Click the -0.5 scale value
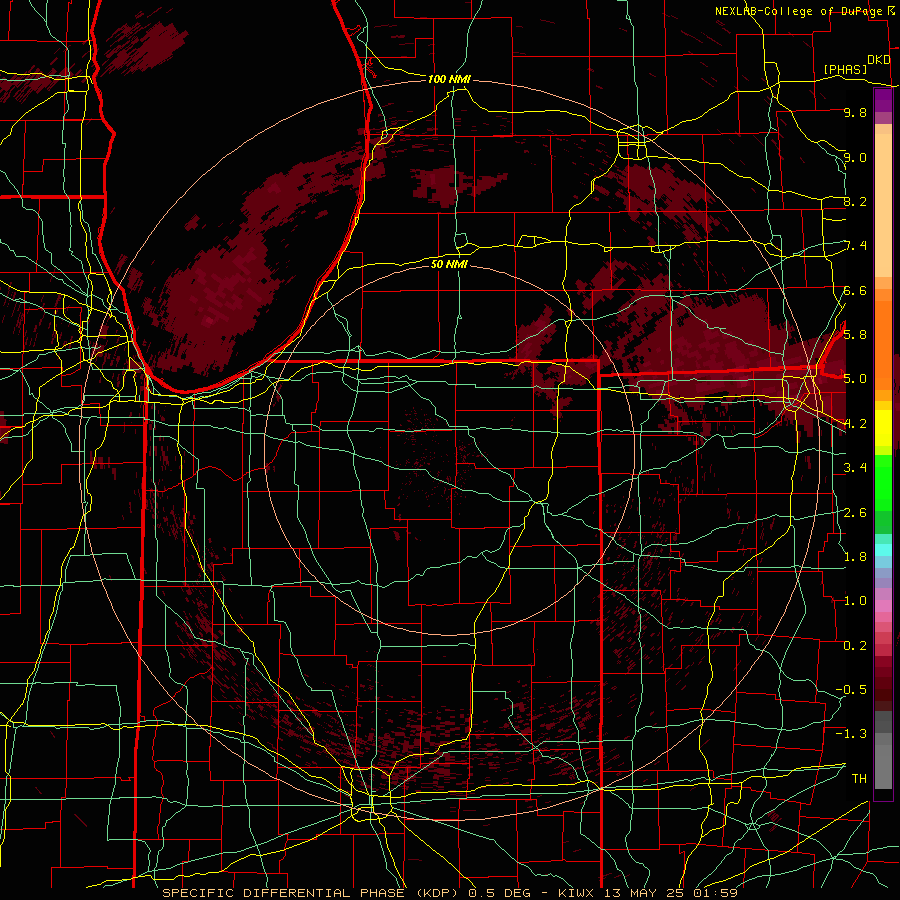 (x=852, y=689)
